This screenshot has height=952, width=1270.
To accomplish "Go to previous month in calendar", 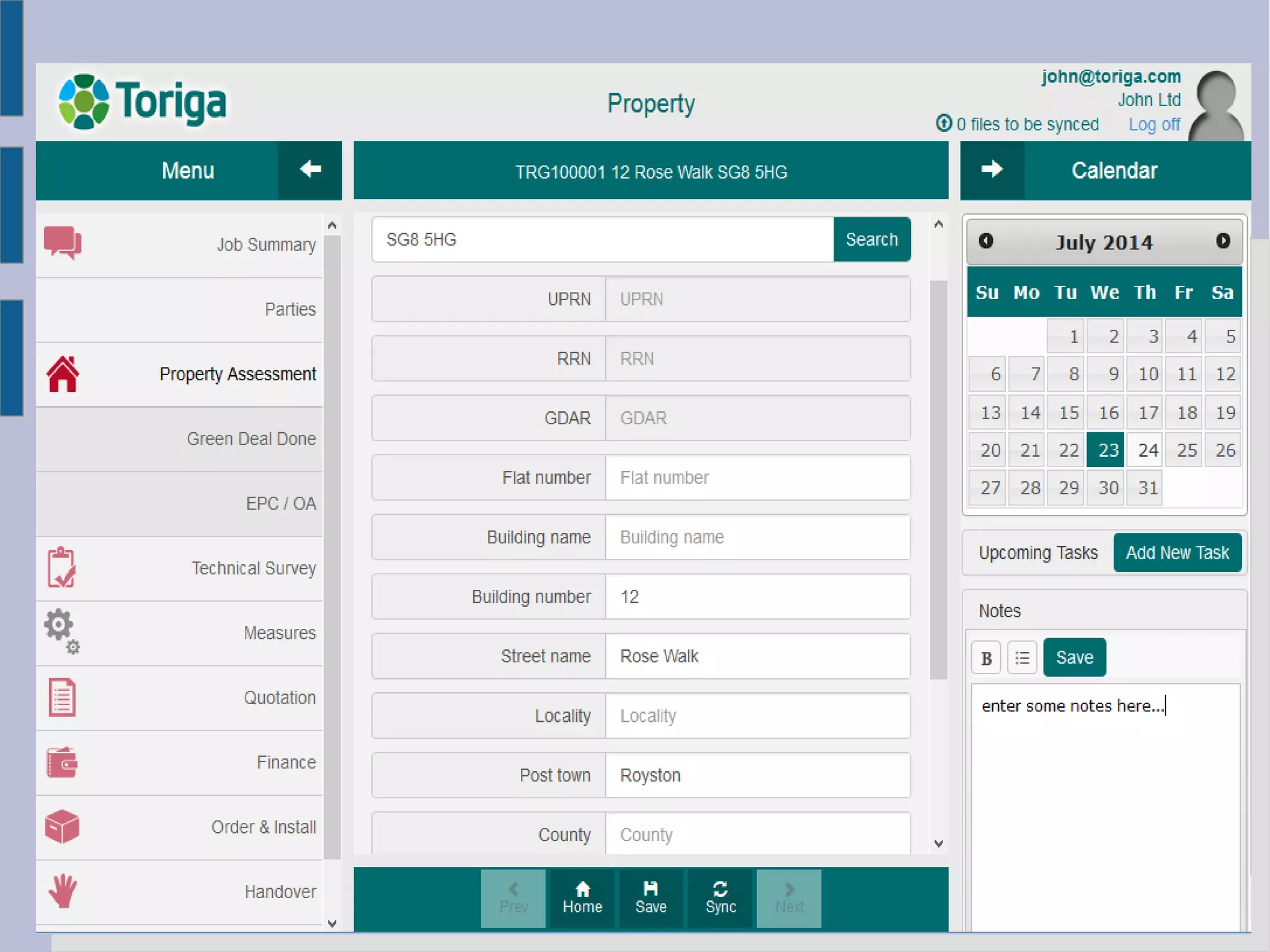I will pos(986,241).
